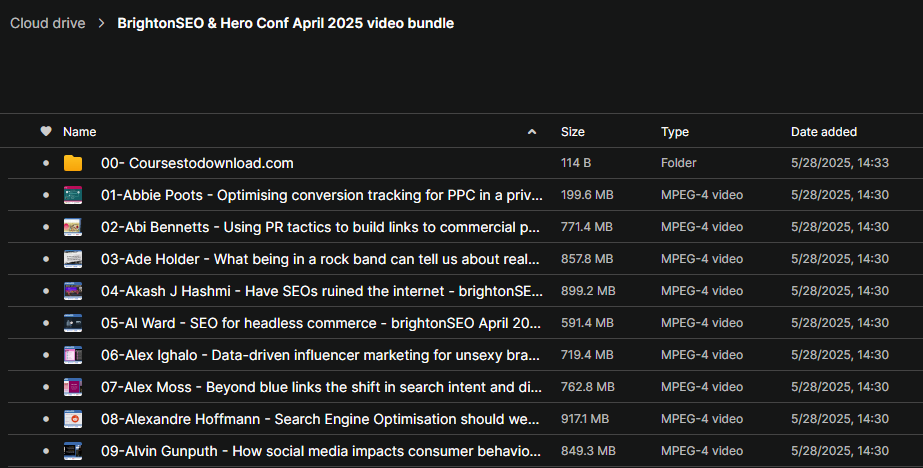Choose the 07-Alex Moss video thumbnail
The height and width of the screenshot is (468, 923).
73,387
